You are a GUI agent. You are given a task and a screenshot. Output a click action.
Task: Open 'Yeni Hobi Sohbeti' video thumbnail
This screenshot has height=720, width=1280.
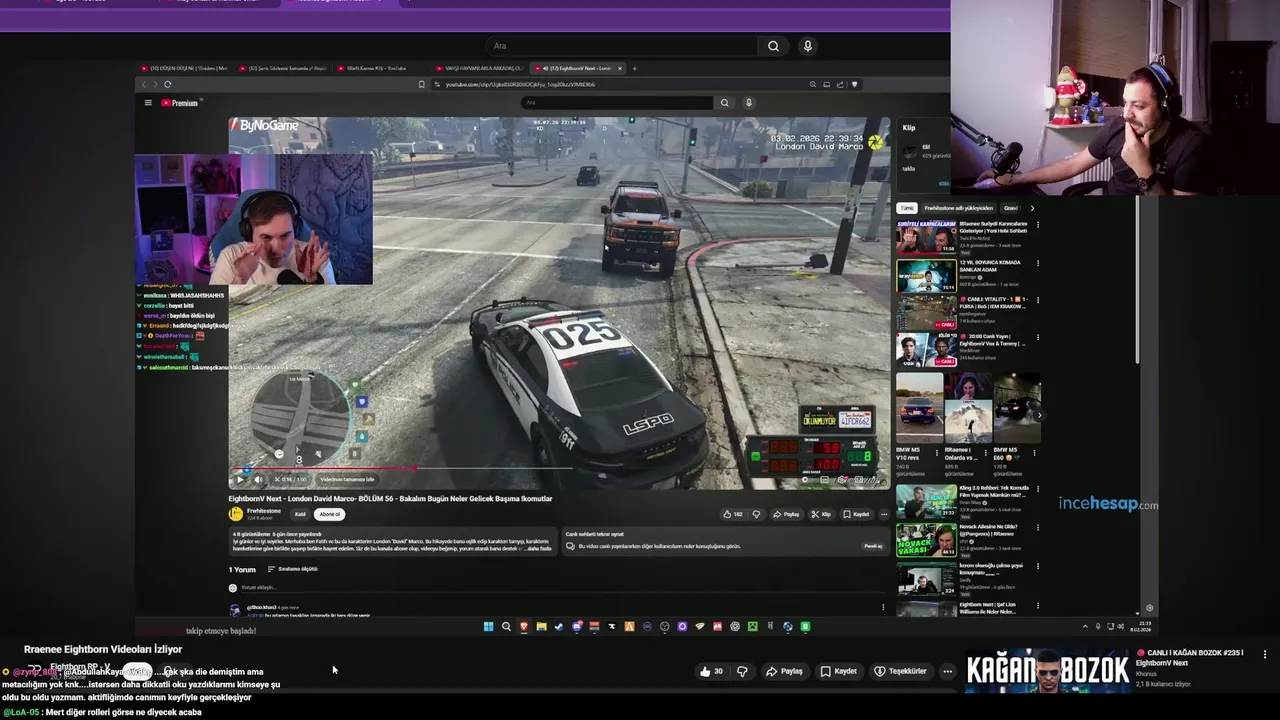coord(926,237)
